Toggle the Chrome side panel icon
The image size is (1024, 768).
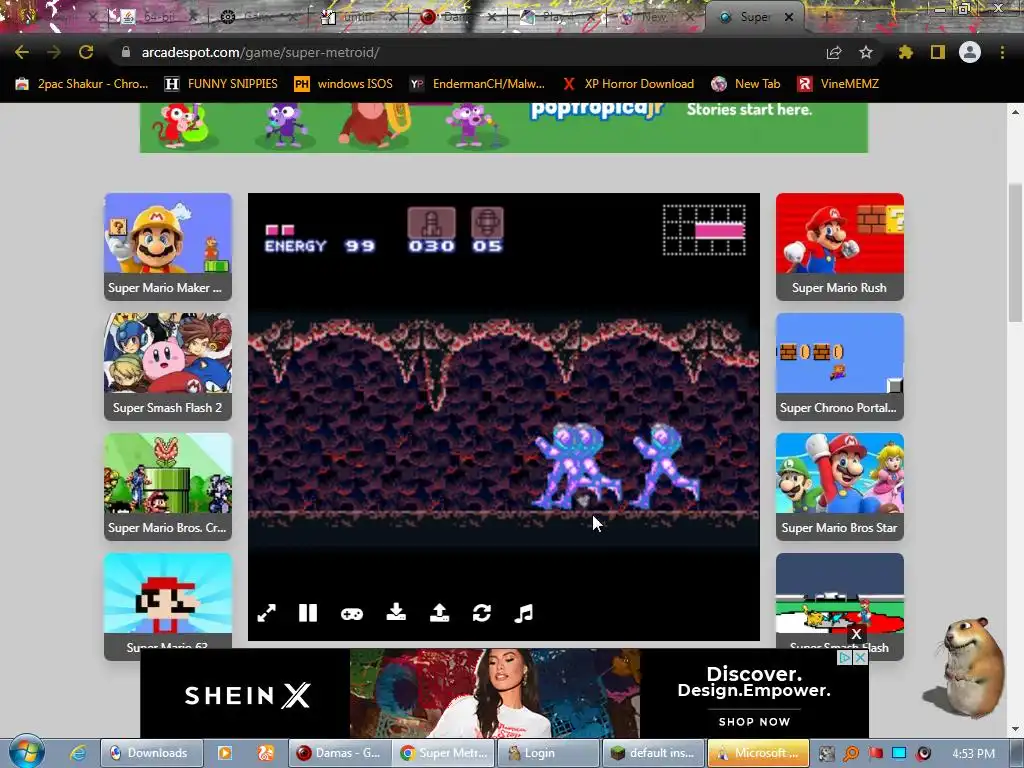[938, 52]
